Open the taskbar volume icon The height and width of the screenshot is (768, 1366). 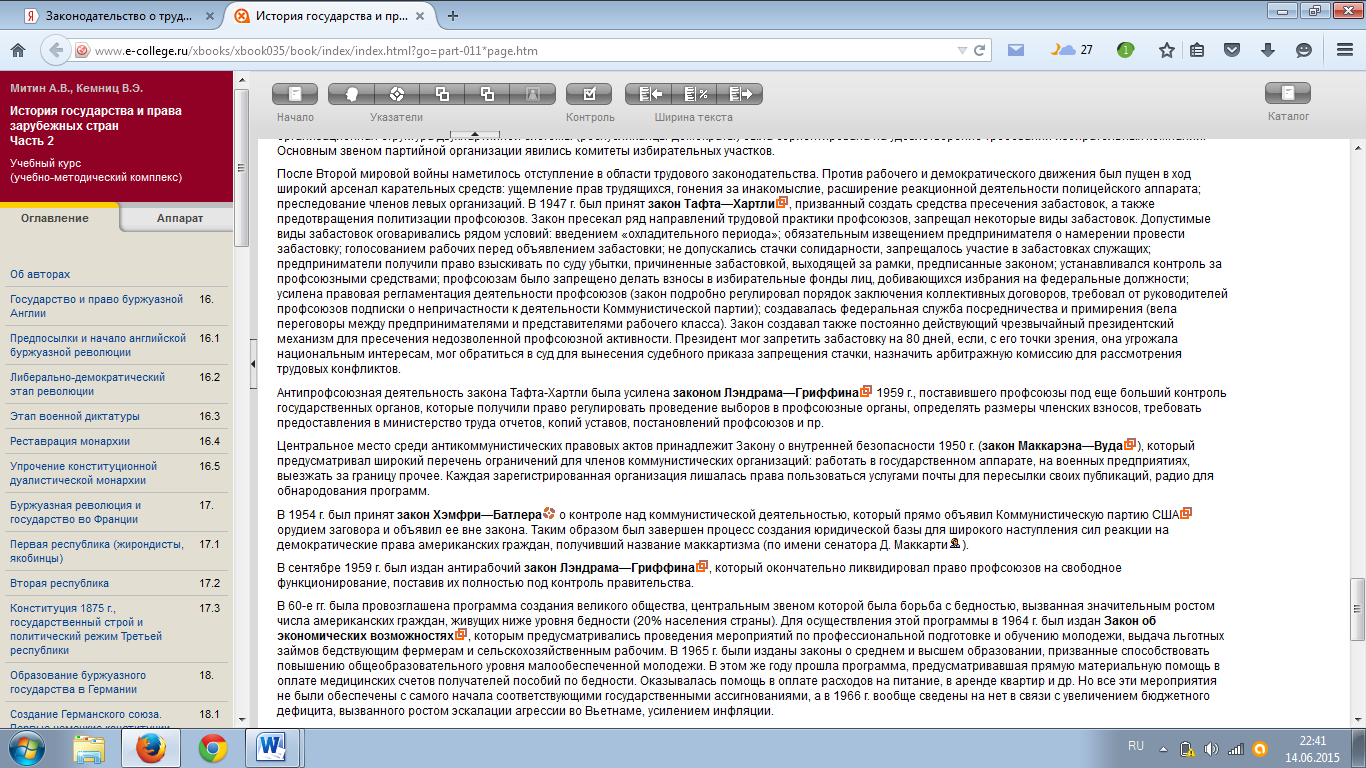point(1212,748)
